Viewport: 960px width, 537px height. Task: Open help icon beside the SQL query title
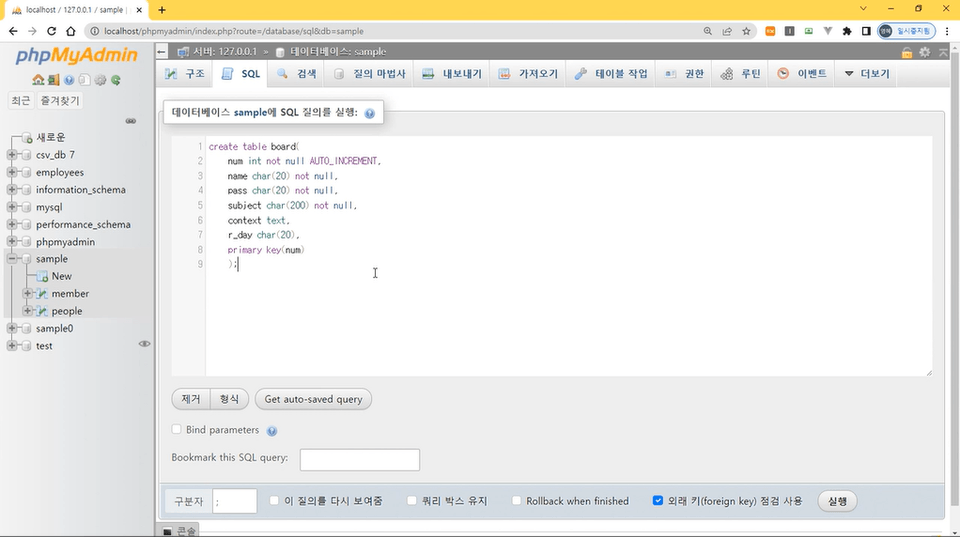click(369, 113)
